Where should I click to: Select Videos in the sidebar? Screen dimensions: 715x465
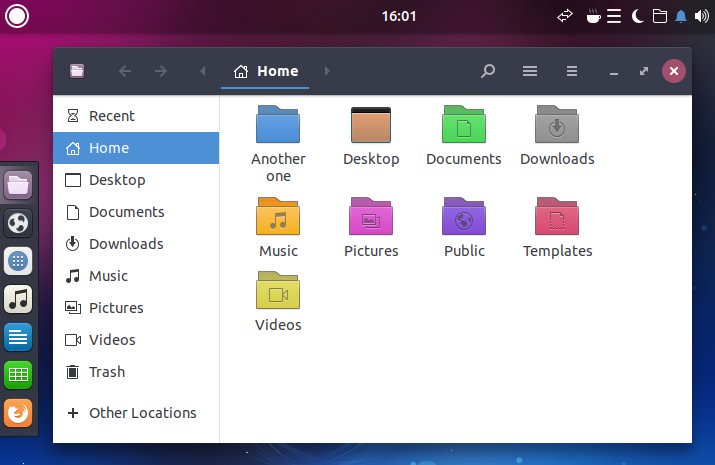(136, 340)
